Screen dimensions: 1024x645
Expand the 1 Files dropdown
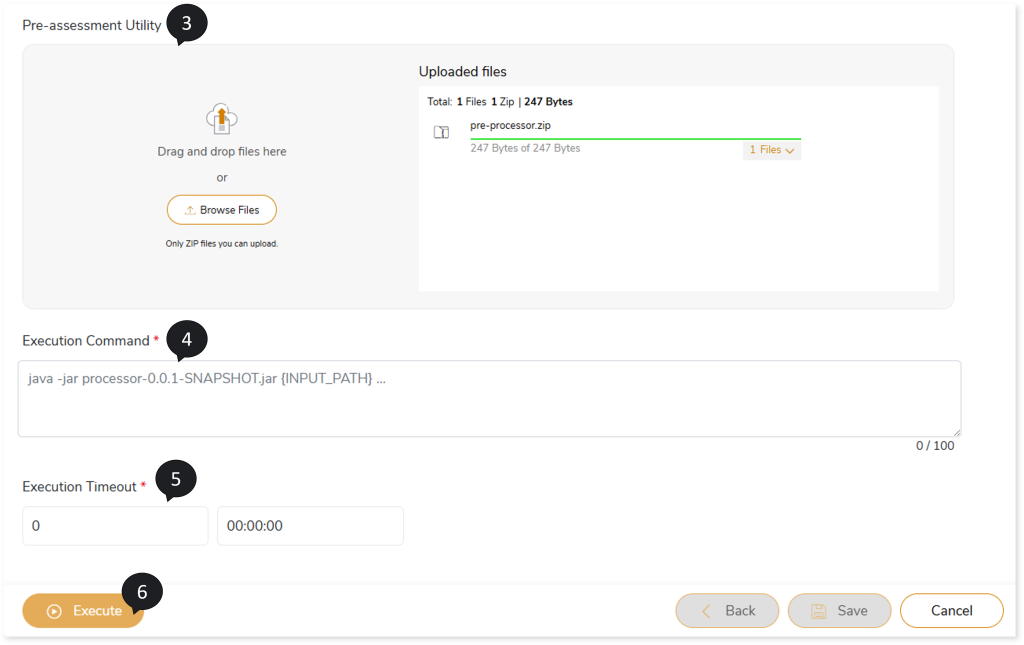pos(772,150)
